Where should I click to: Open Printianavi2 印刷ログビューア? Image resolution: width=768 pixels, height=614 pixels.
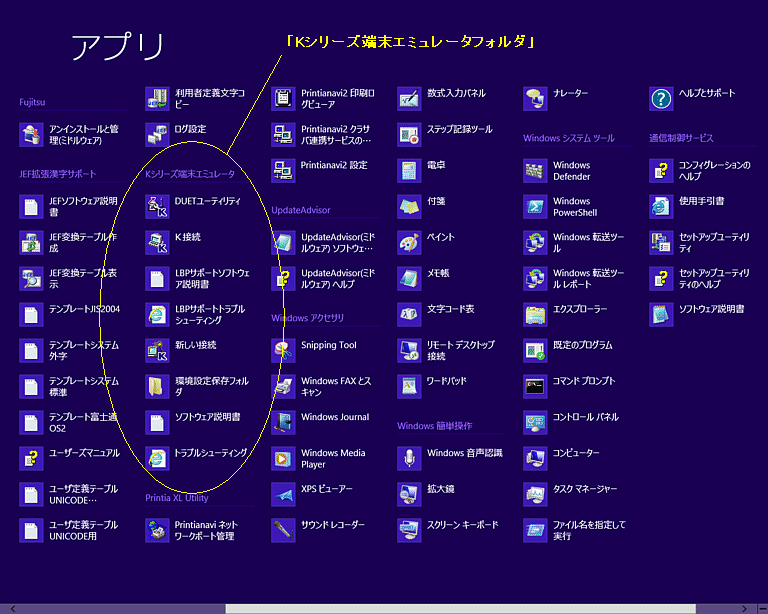(283, 98)
